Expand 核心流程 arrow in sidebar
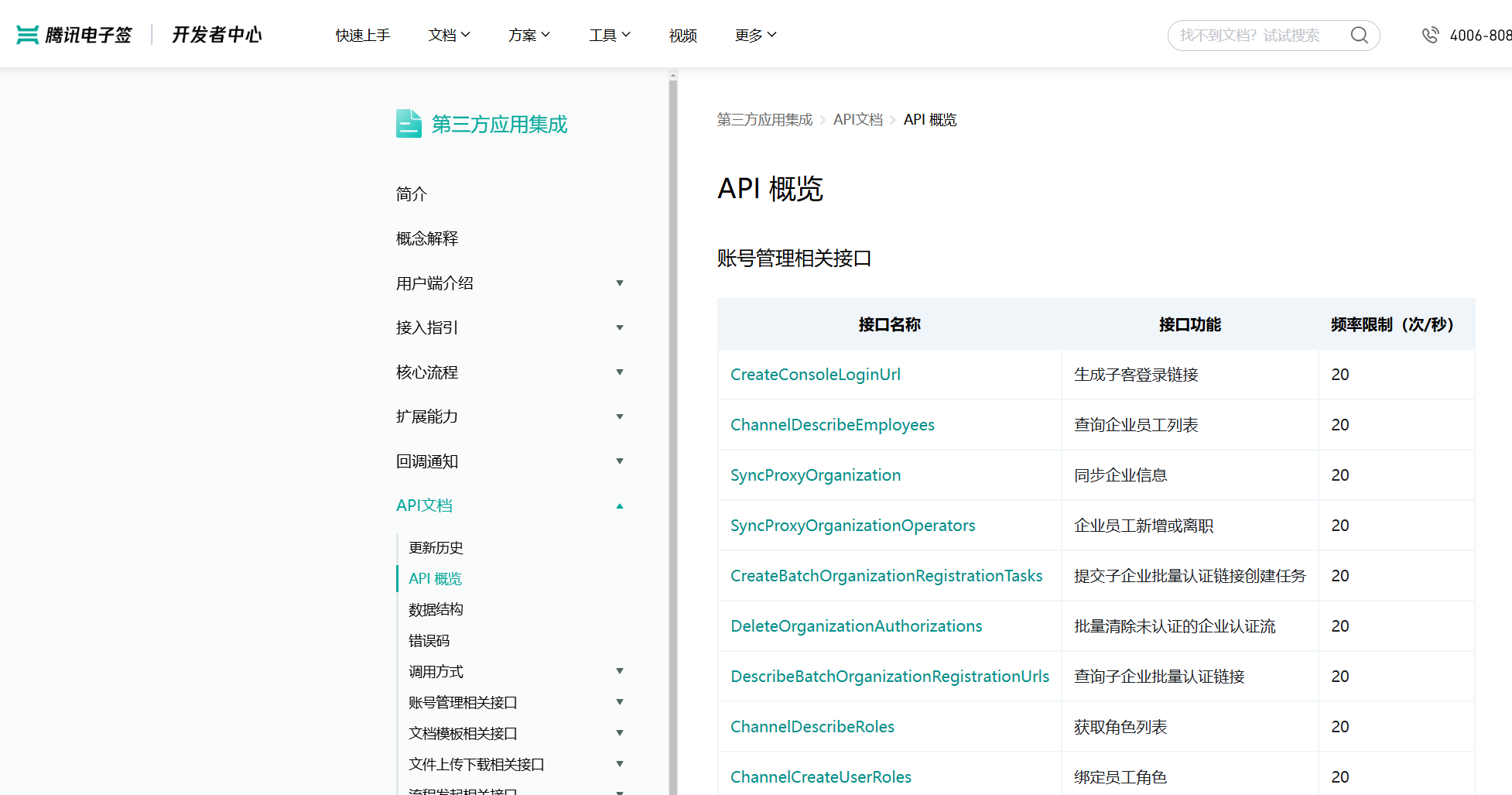This screenshot has width=1512, height=795. click(620, 372)
